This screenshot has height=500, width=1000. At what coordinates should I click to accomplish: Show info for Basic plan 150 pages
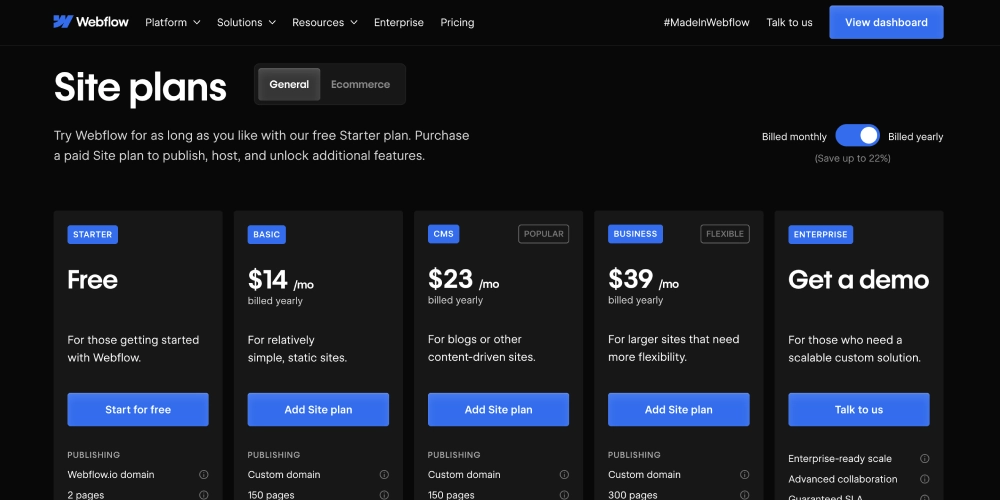(384, 495)
